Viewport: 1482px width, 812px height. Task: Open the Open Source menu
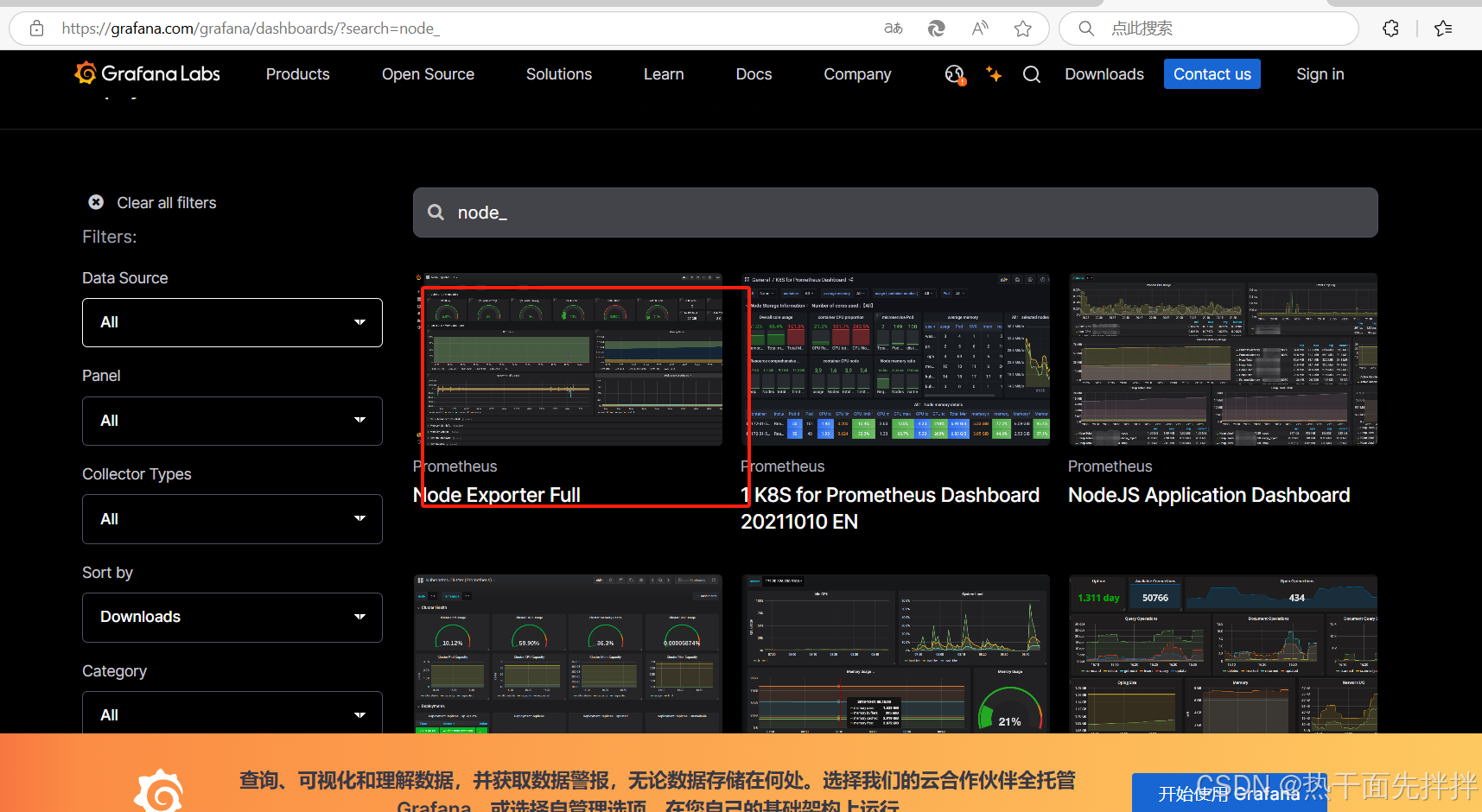click(x=428, y=74)
